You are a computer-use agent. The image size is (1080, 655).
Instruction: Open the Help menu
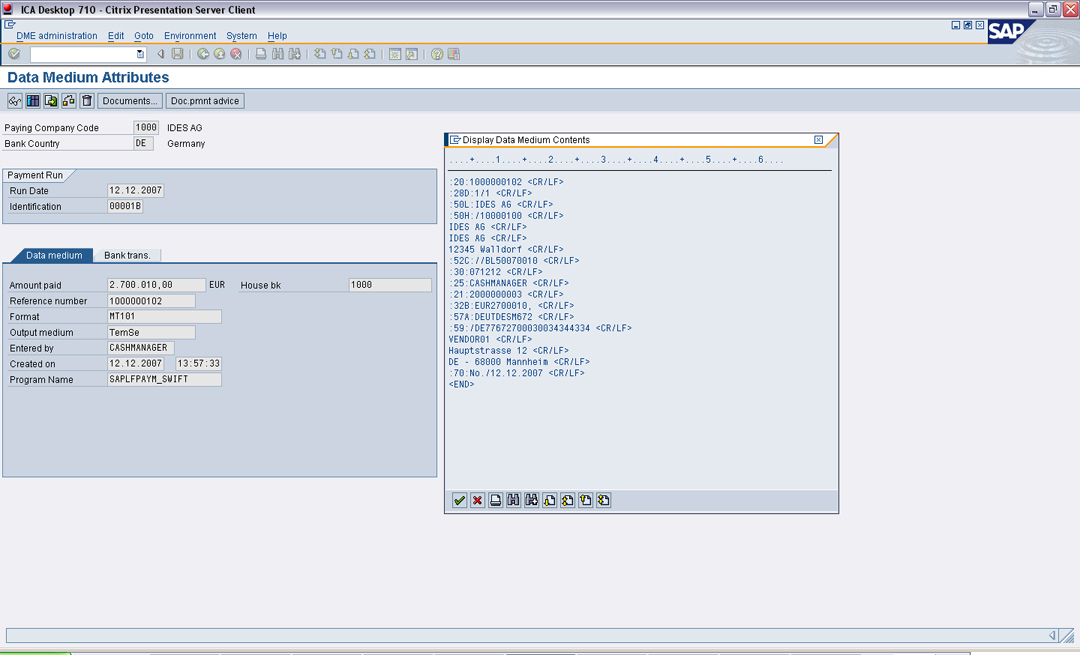(x=278, y=36)
